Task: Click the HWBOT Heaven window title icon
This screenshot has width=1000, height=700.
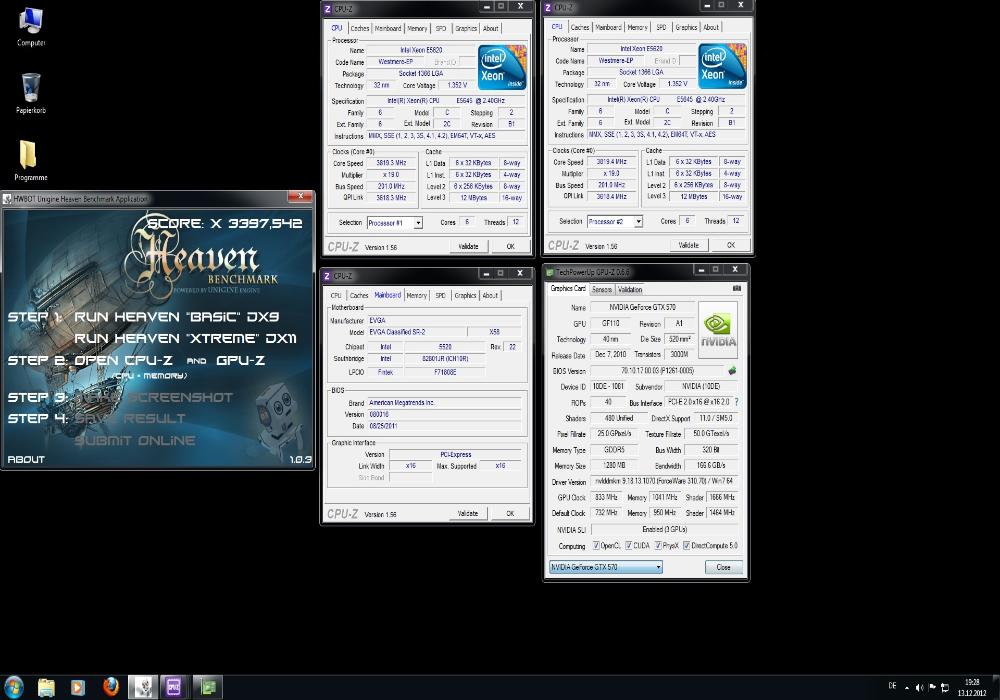Action: click(x=8, y=199)
